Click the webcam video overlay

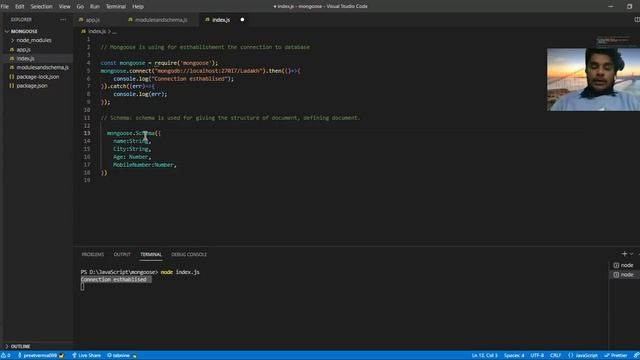point(593,80)
